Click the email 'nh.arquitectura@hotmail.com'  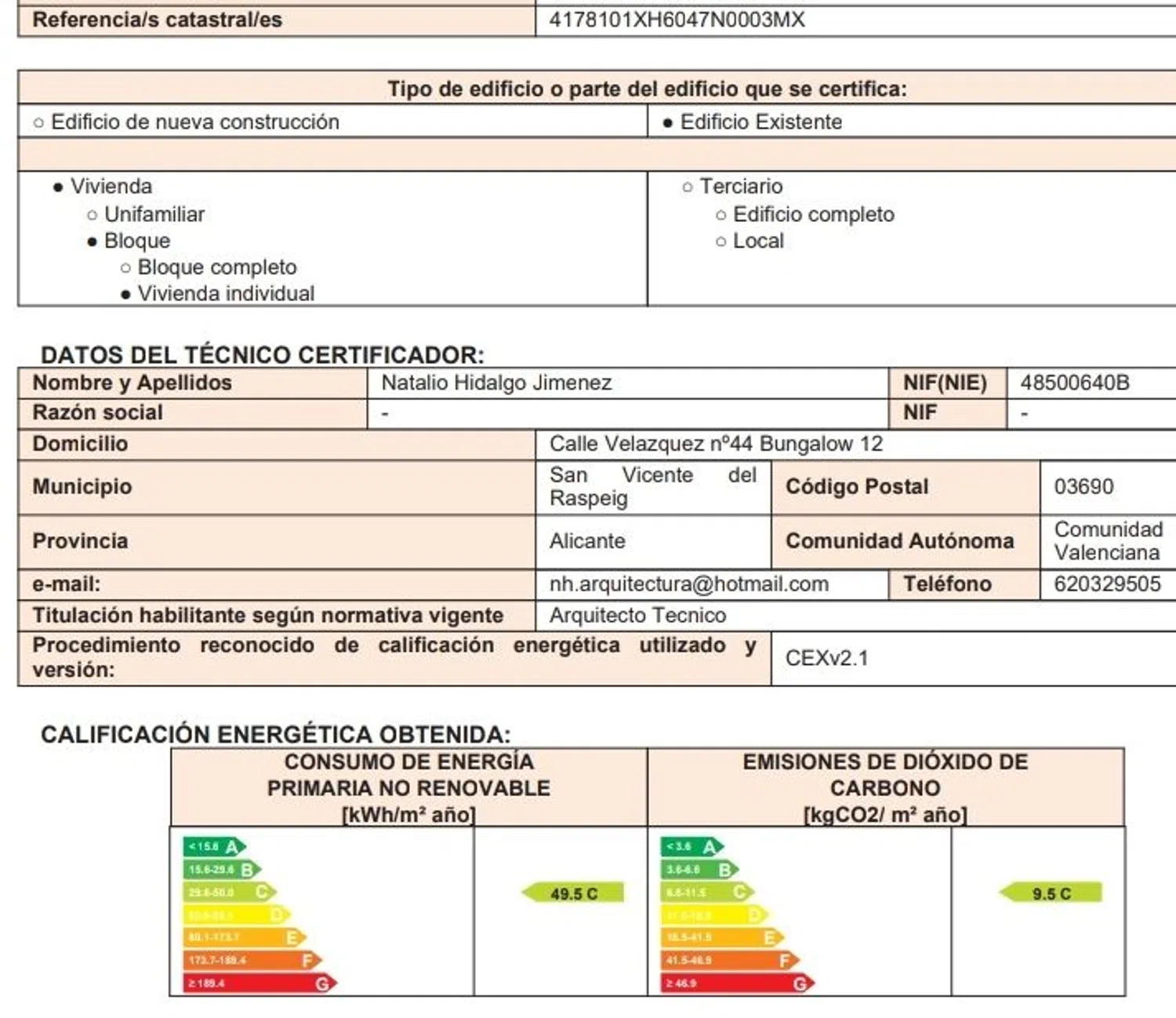pyautogui.click(x=689, y=584)
